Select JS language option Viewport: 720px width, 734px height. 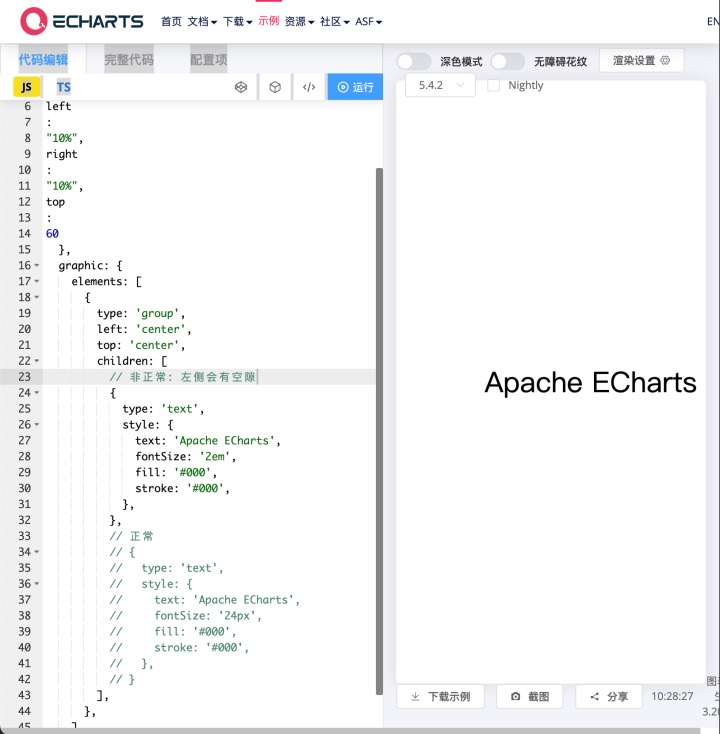tap(27, 87)
